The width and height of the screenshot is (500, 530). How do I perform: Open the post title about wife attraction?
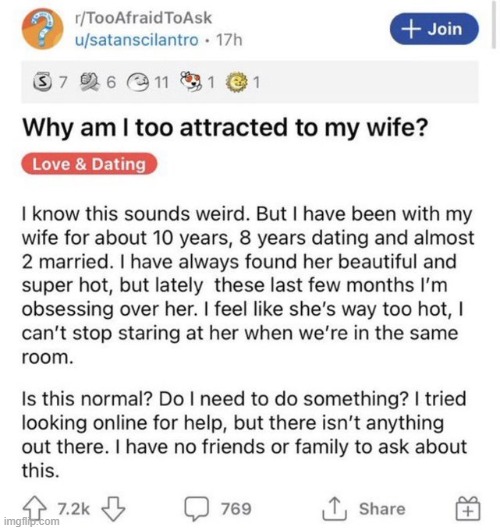tap(225, 127)
